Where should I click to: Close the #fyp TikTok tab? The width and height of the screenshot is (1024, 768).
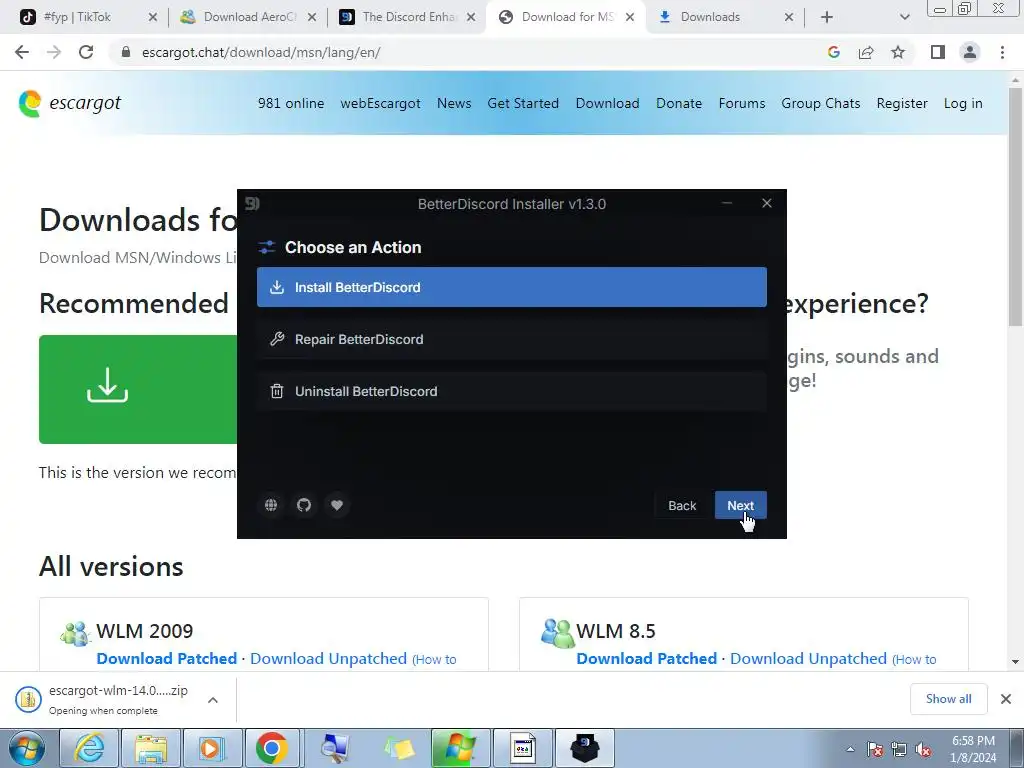click(153, 18)
